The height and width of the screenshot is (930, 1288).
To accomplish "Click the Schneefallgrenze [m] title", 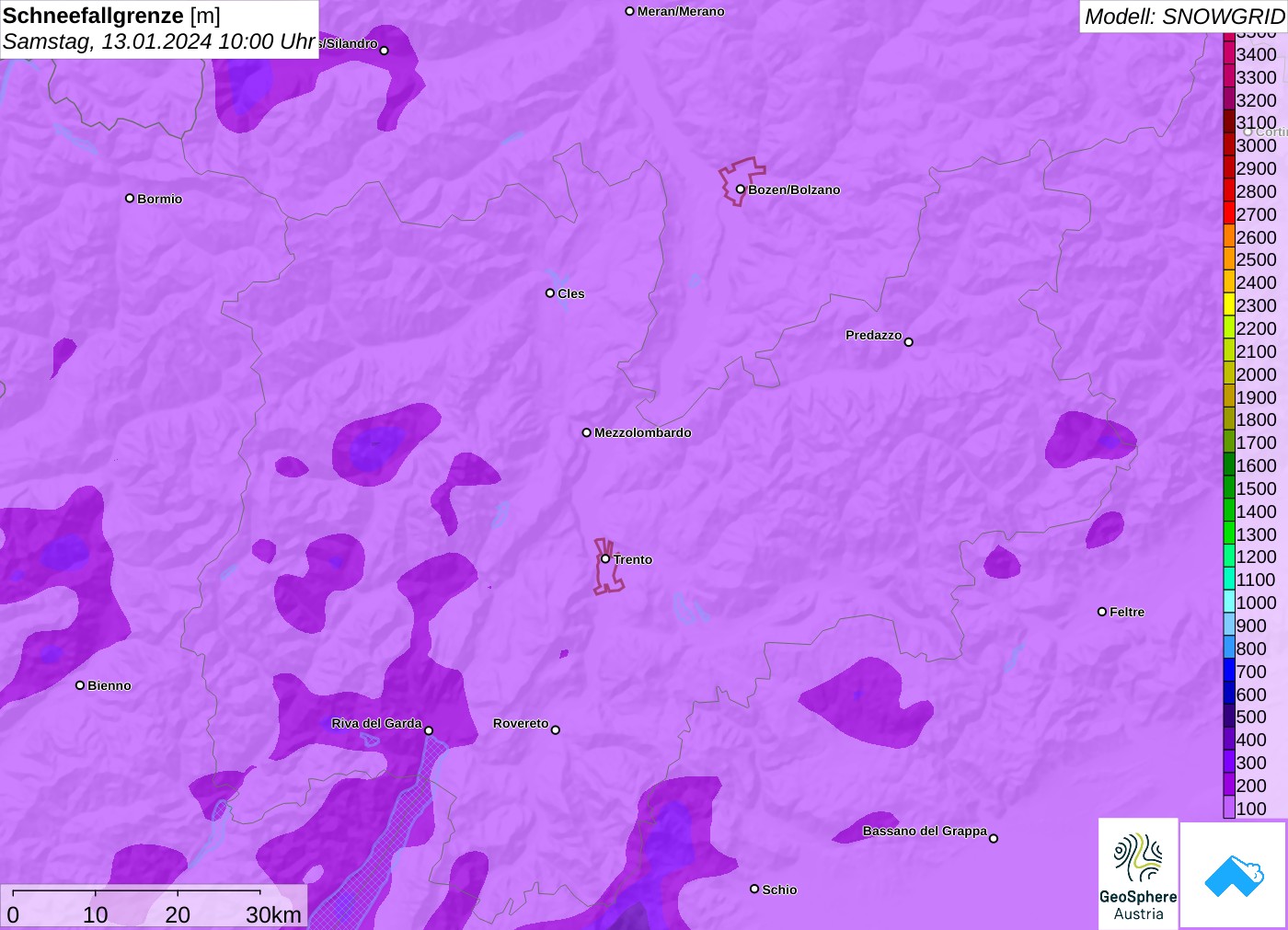I will 111,16.
